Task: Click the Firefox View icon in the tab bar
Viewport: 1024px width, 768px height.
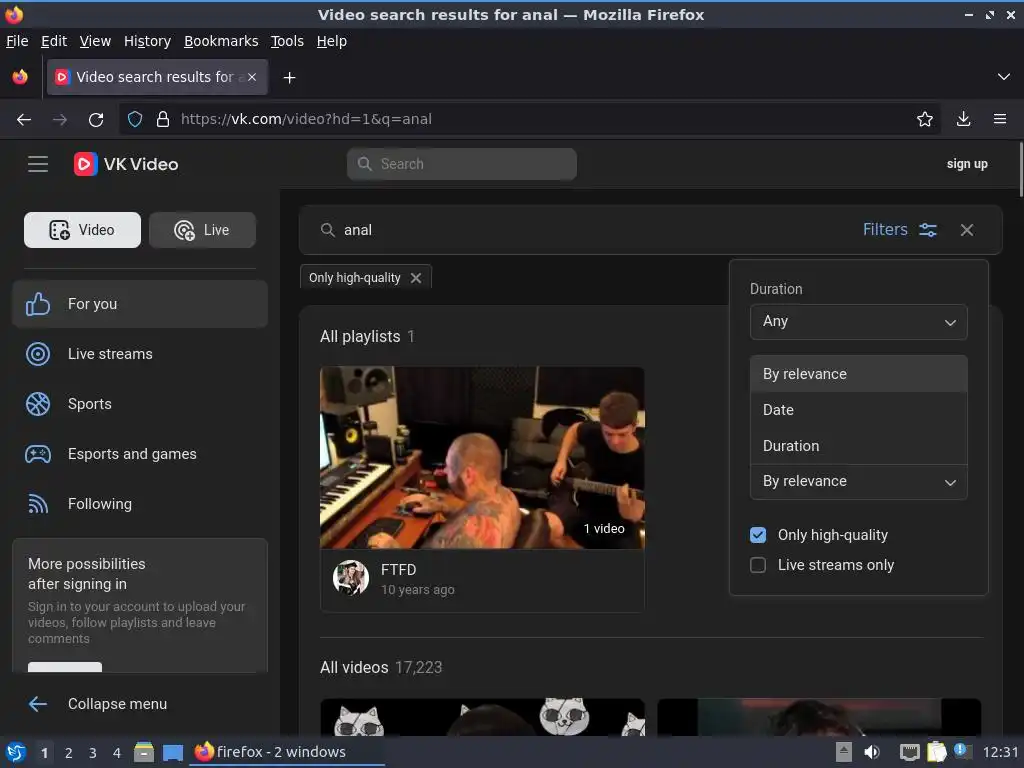Action: 20,77
